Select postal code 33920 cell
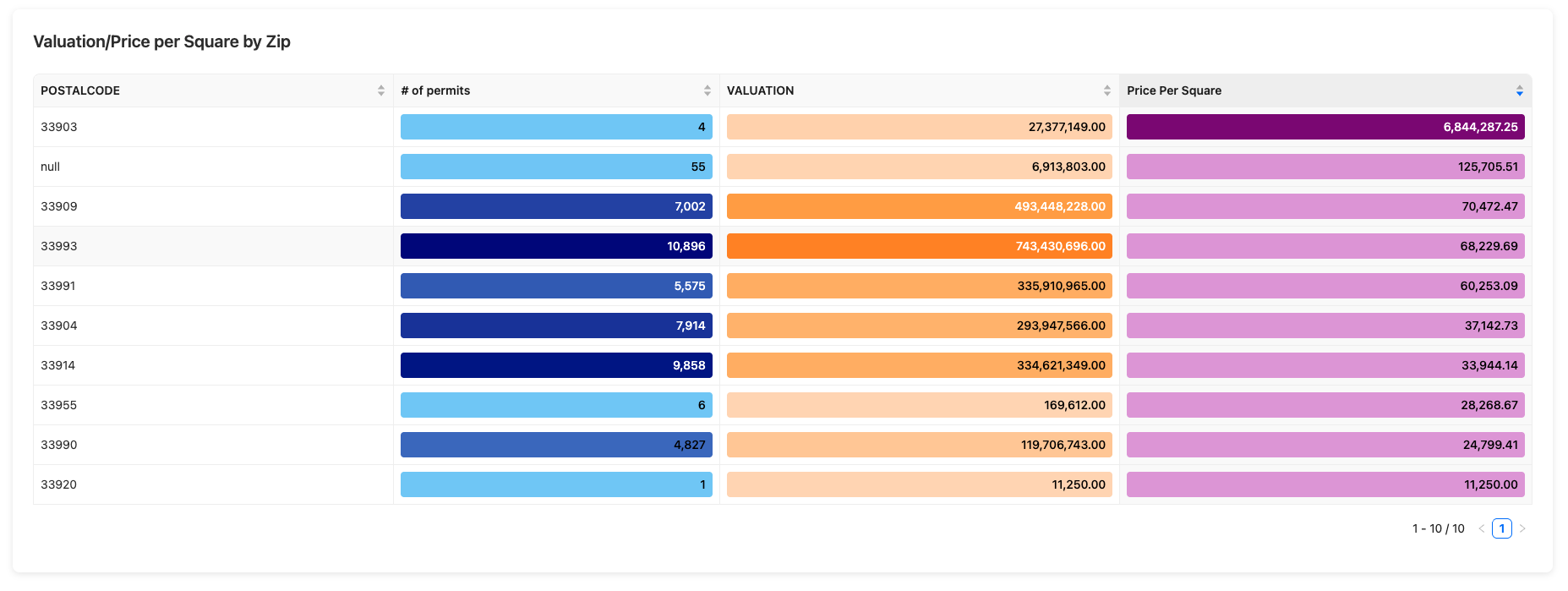Image resolution: width=1568 pixels, height=591 pixels. tap(214, 484)
